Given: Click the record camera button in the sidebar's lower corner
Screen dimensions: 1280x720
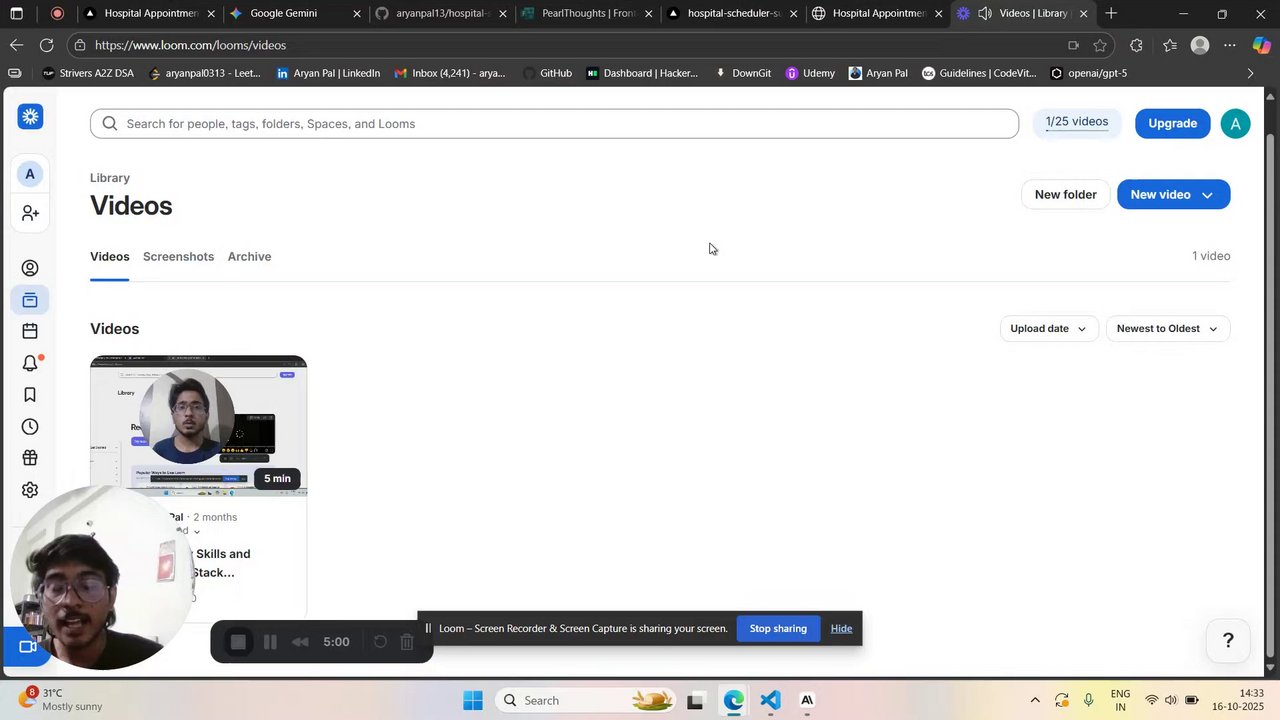Looking at the screenshot, I should pyautogui.click(x=28, y=647).
